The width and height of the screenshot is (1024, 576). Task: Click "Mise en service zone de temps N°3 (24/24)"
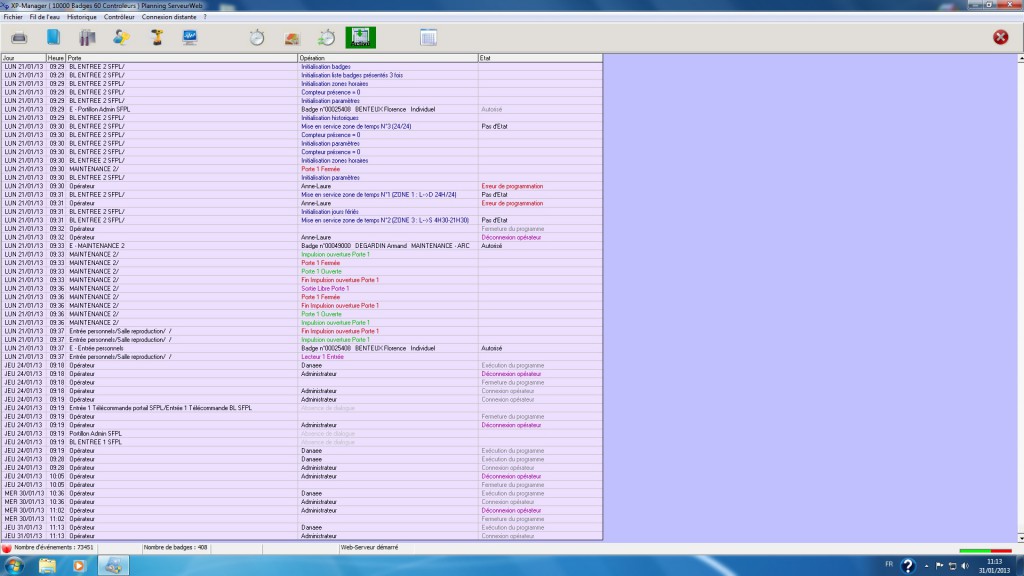coord(356,127)
